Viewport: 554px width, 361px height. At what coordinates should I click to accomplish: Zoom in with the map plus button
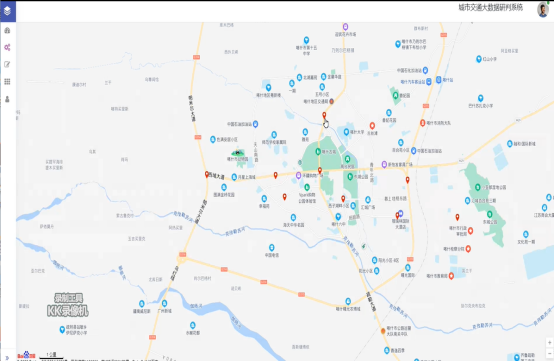pos(549,343)
